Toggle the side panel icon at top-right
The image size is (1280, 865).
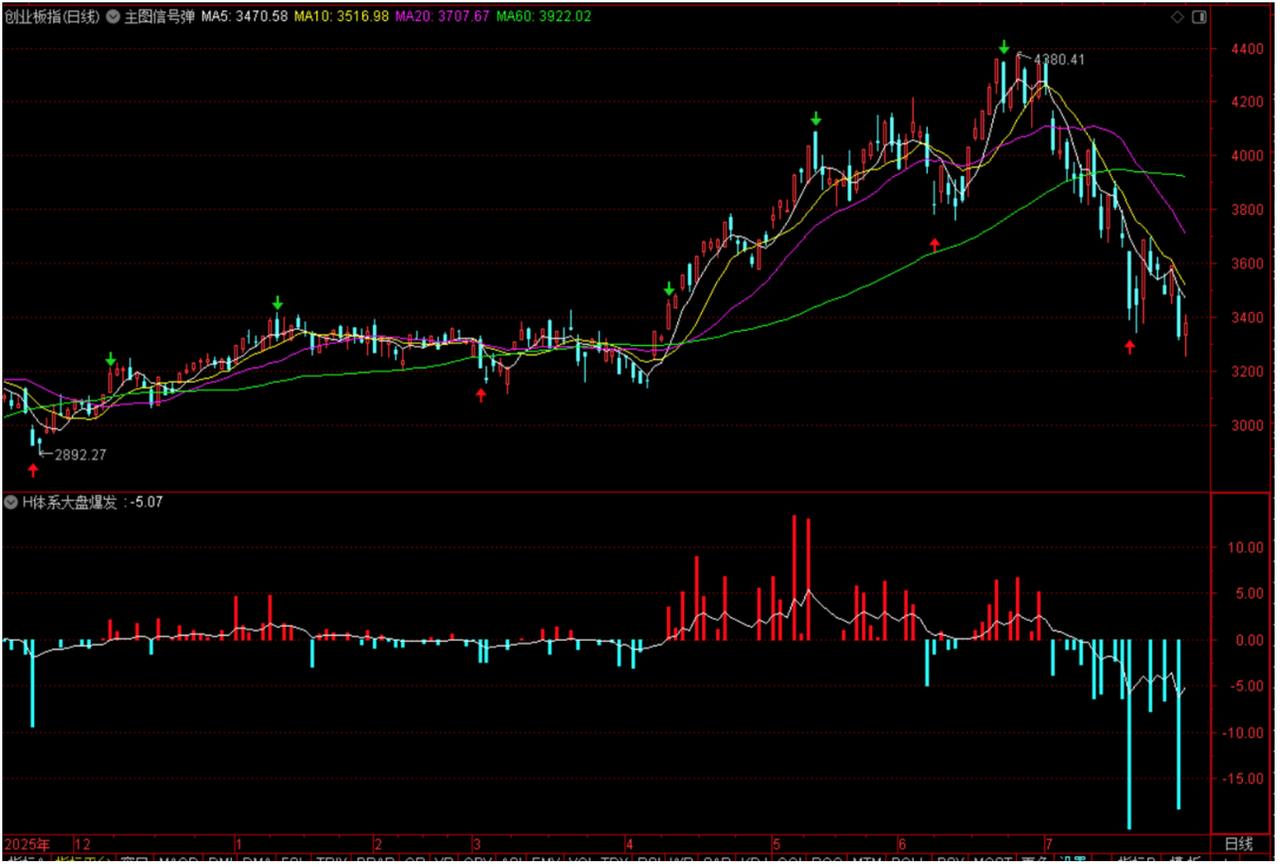pos(1198,17)
